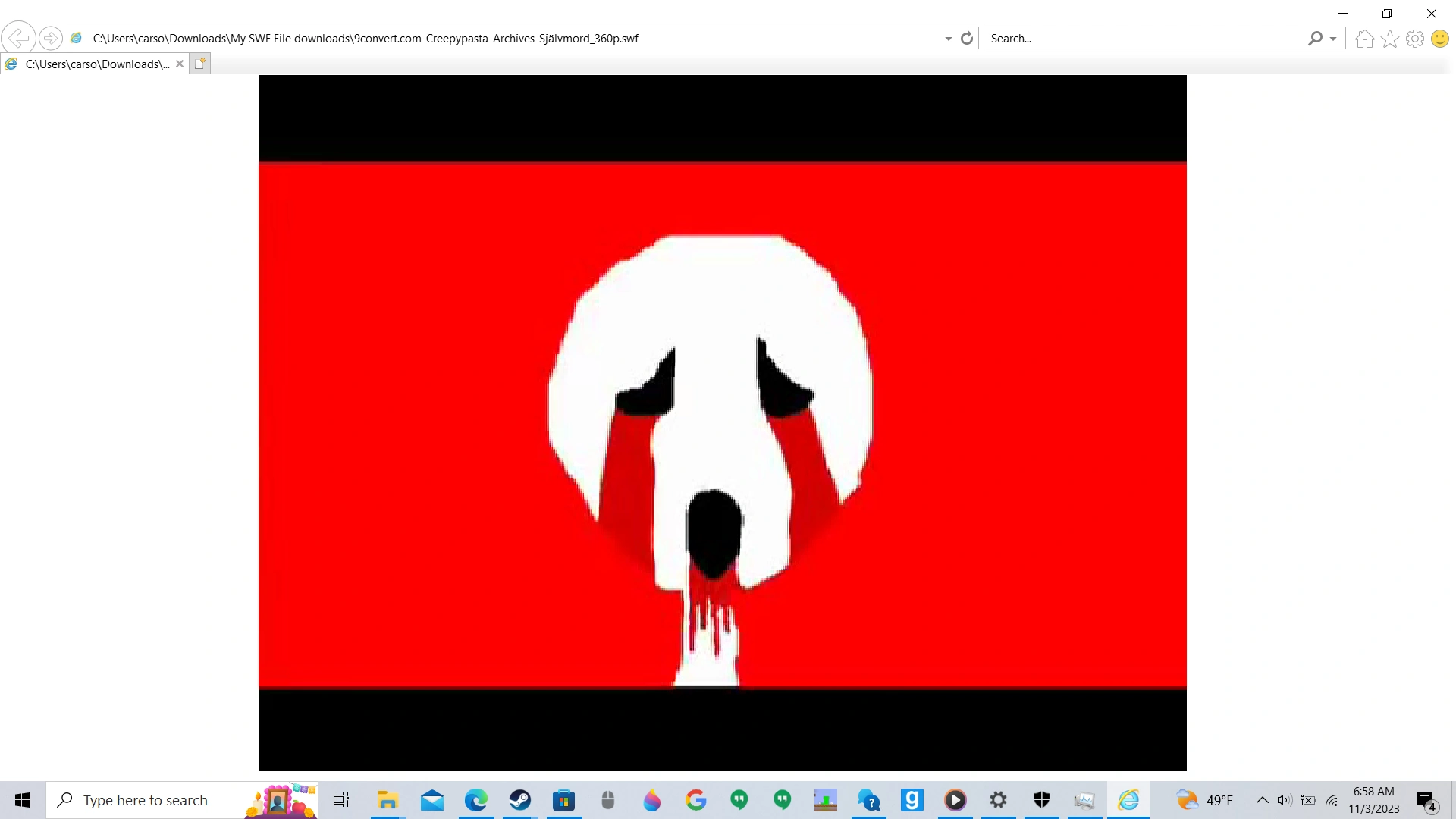
Task: Send feedback using the smiley icon
Action: 1439,38
